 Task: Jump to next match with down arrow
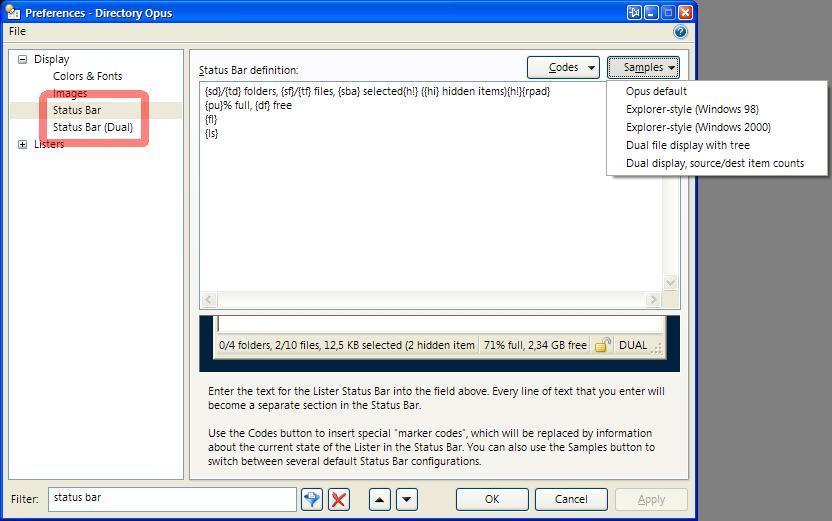click(x=406, y=499)
